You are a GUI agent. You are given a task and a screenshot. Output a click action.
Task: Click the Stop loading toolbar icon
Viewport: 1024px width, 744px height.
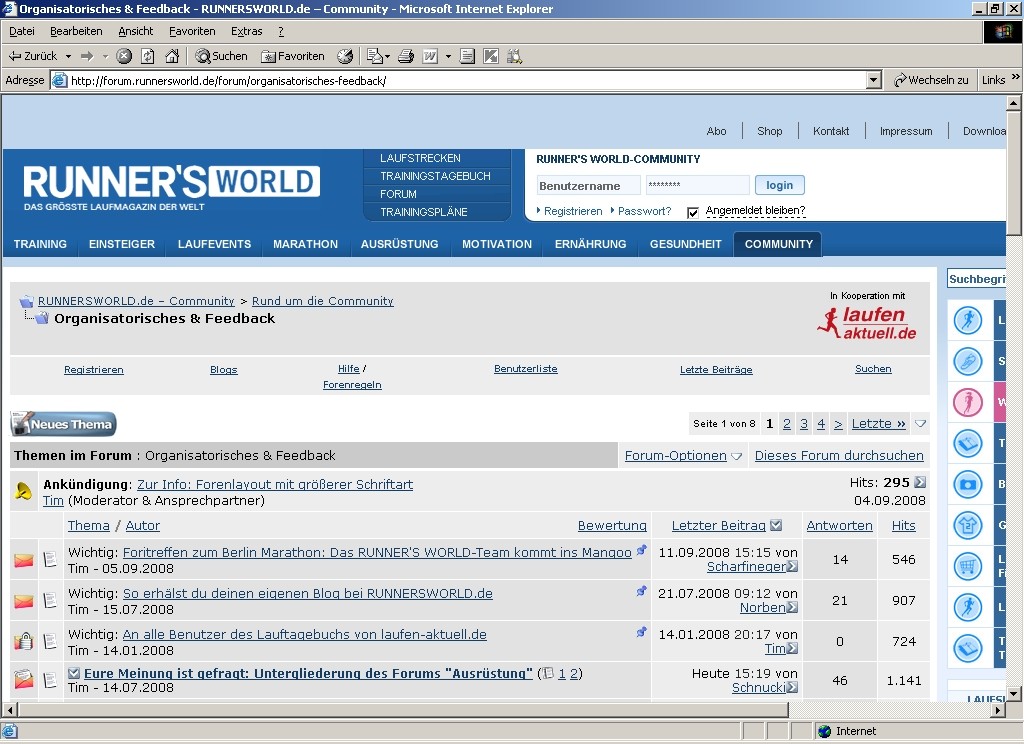(x=124, y=56)
